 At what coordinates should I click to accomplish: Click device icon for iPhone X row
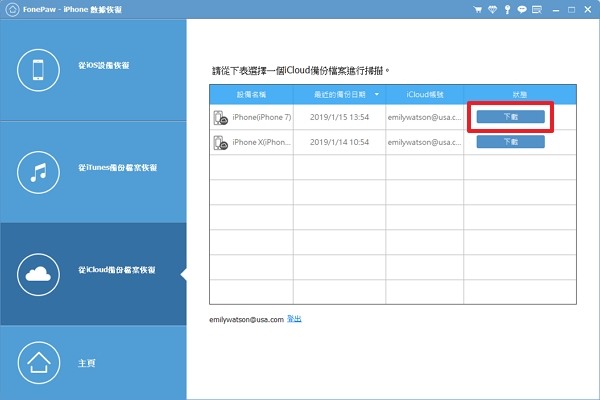[220, 142]
